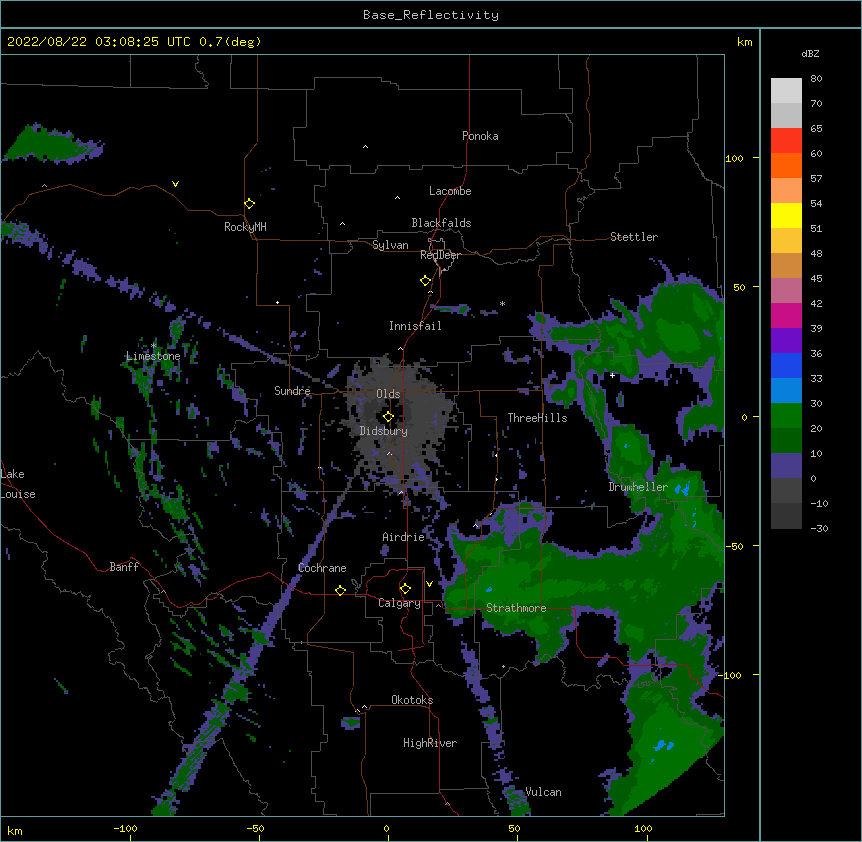Click the Sylvan label
This screenshot has height=842, width=862.
coord(390,245)
